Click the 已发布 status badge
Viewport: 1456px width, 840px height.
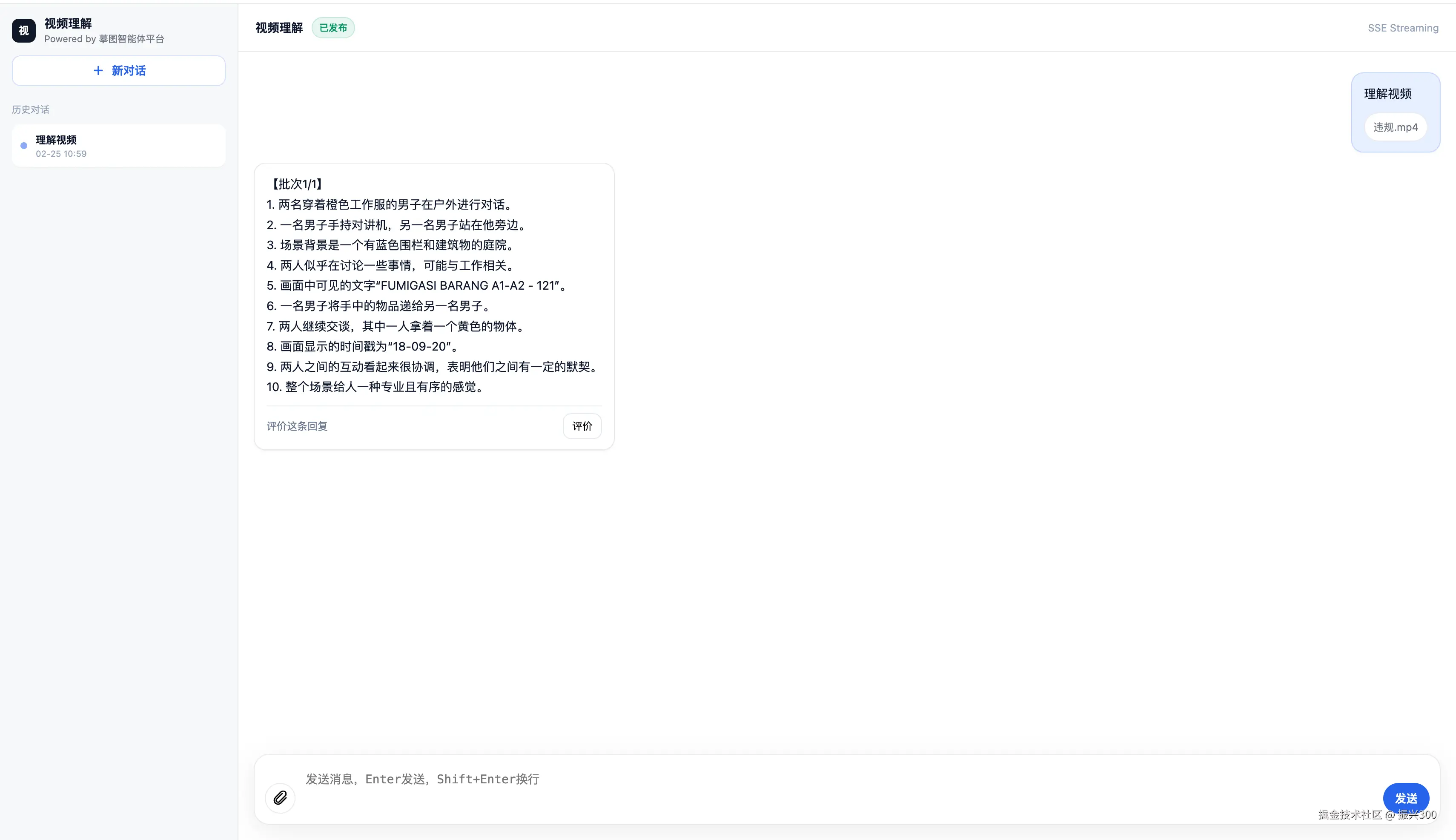[x=333, y=27]
